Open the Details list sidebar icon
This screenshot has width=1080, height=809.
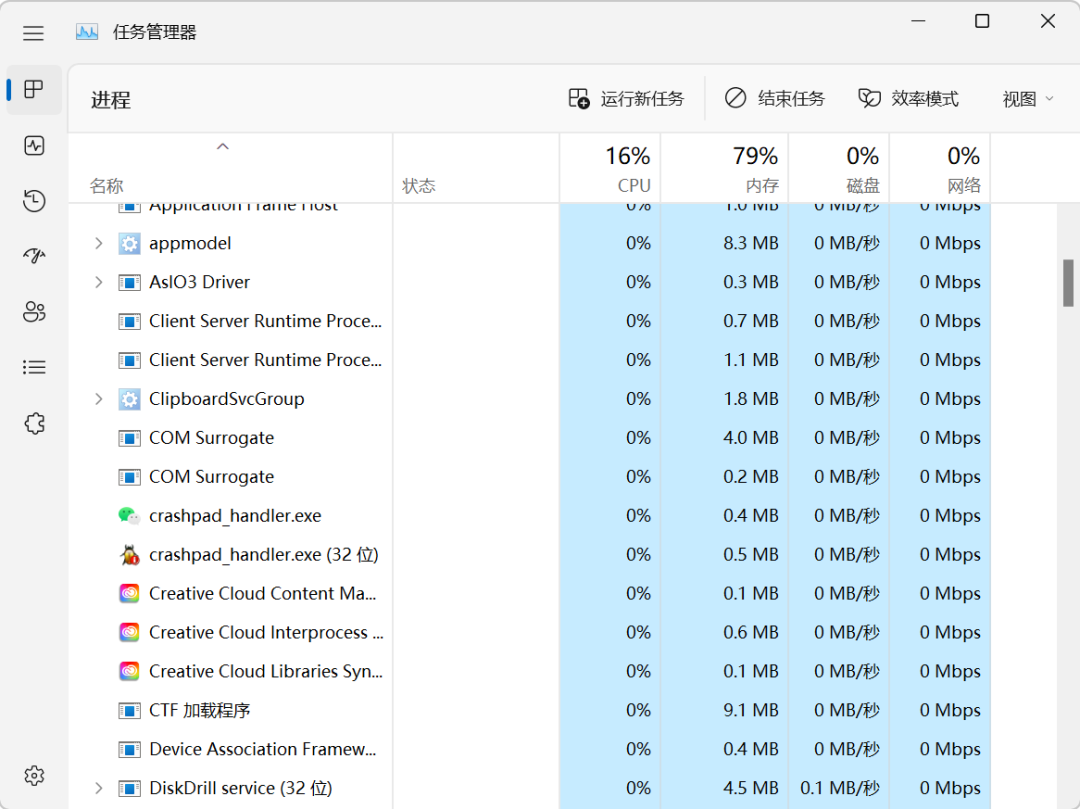point(34,367)
